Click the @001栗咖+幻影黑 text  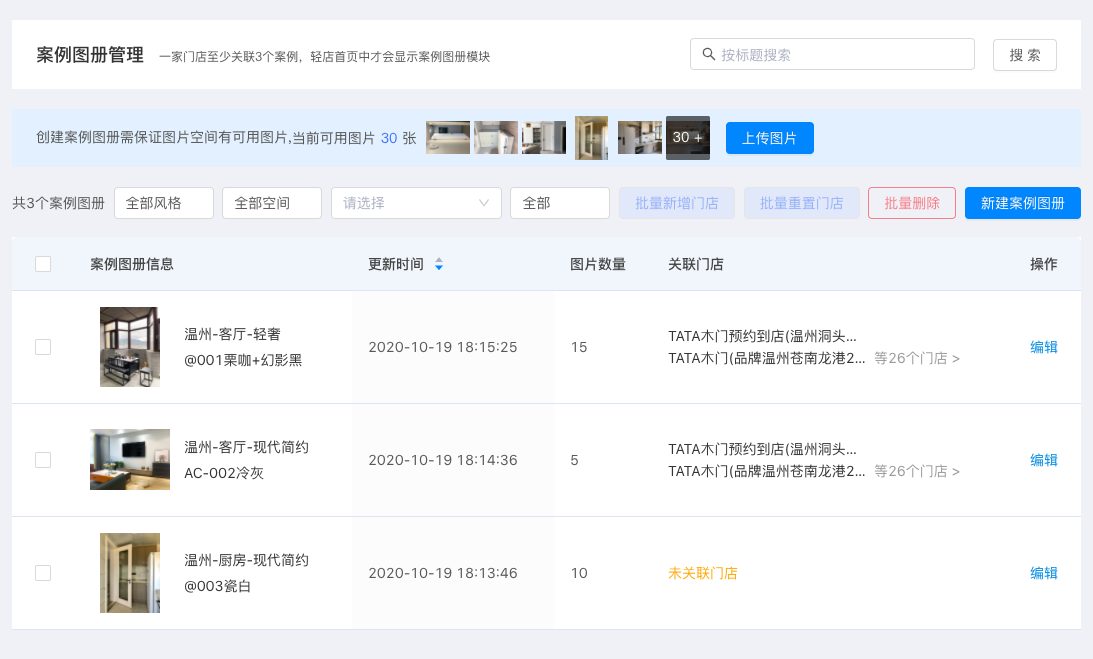tap(243, 360)
